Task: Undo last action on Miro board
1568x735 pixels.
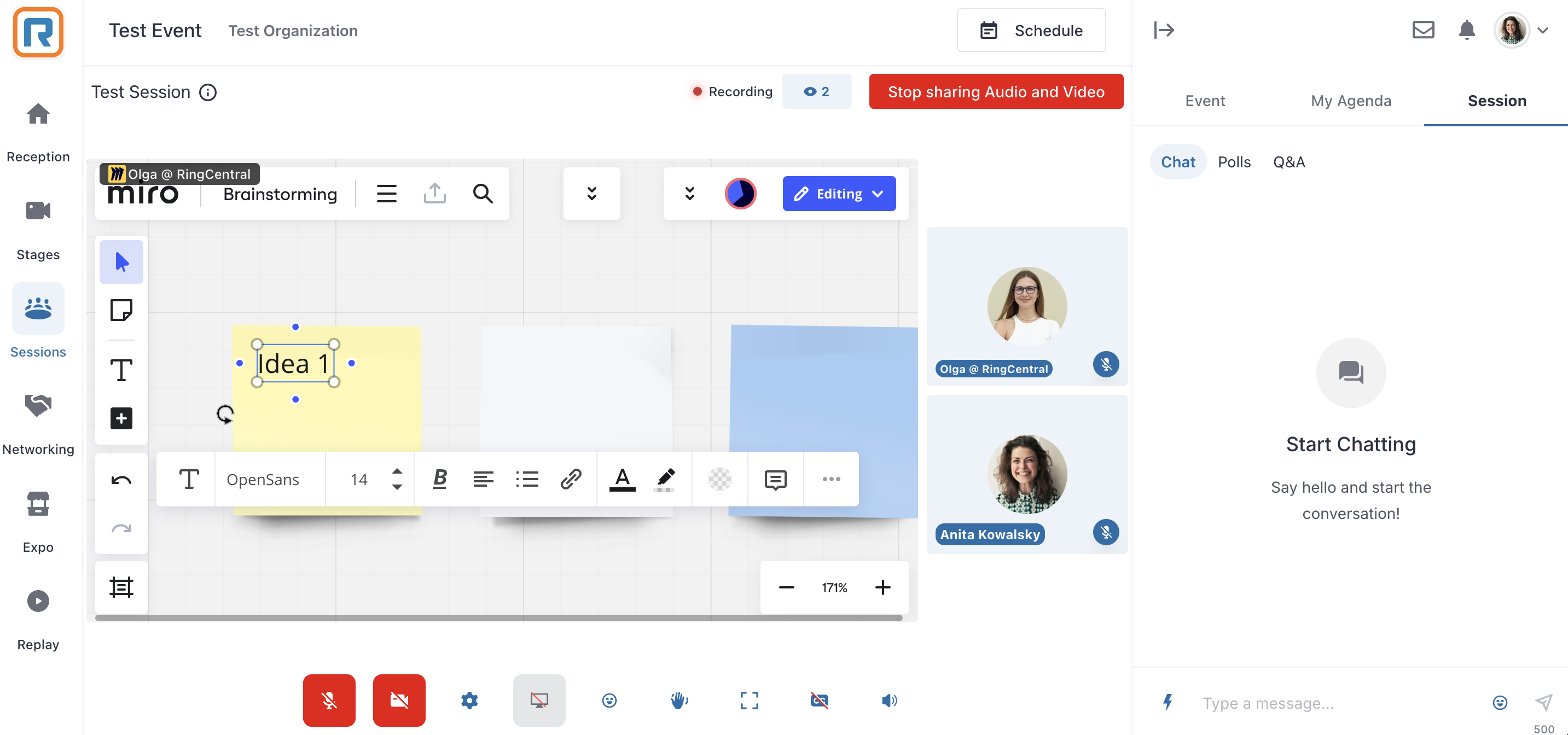Action: [121, 480]
